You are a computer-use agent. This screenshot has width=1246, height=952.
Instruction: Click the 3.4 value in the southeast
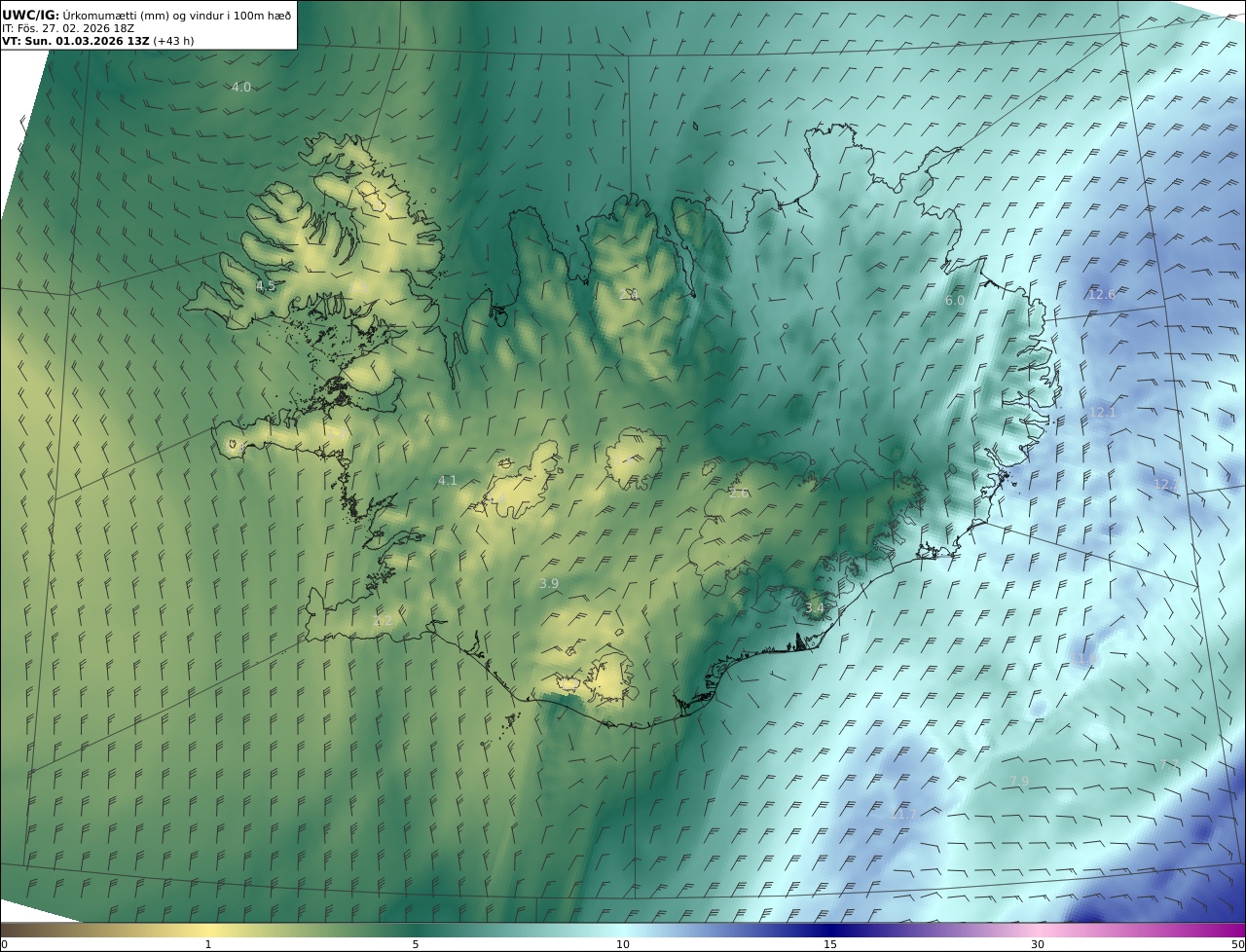815,608
